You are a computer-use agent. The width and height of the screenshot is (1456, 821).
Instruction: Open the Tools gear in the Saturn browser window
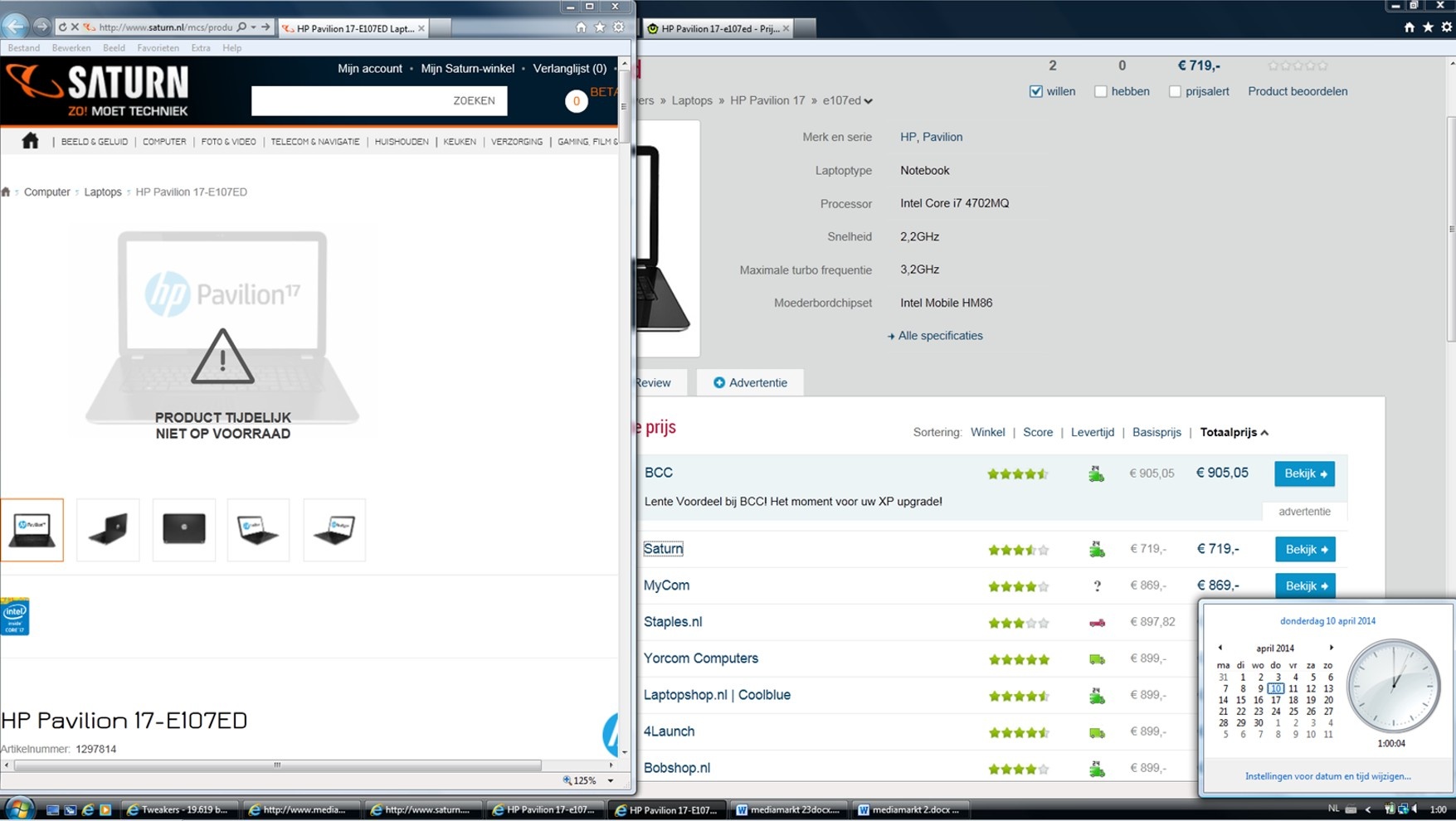click(x=619, y=27)
